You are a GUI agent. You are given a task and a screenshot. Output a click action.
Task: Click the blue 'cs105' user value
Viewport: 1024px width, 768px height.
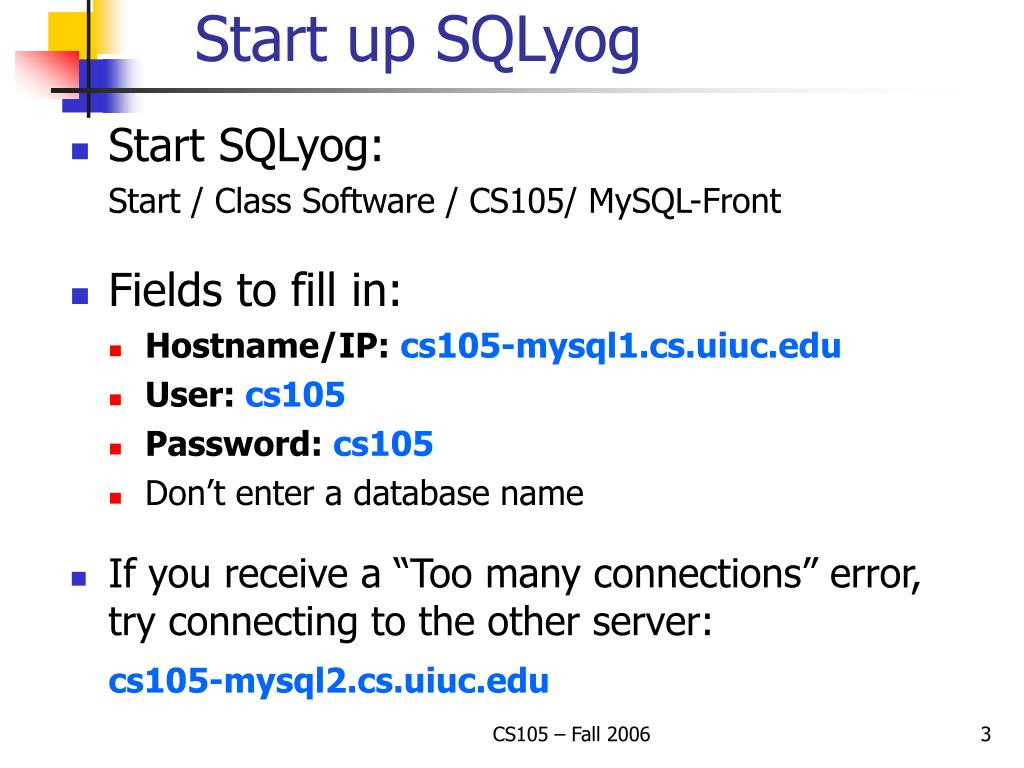(x=295, y=395)
